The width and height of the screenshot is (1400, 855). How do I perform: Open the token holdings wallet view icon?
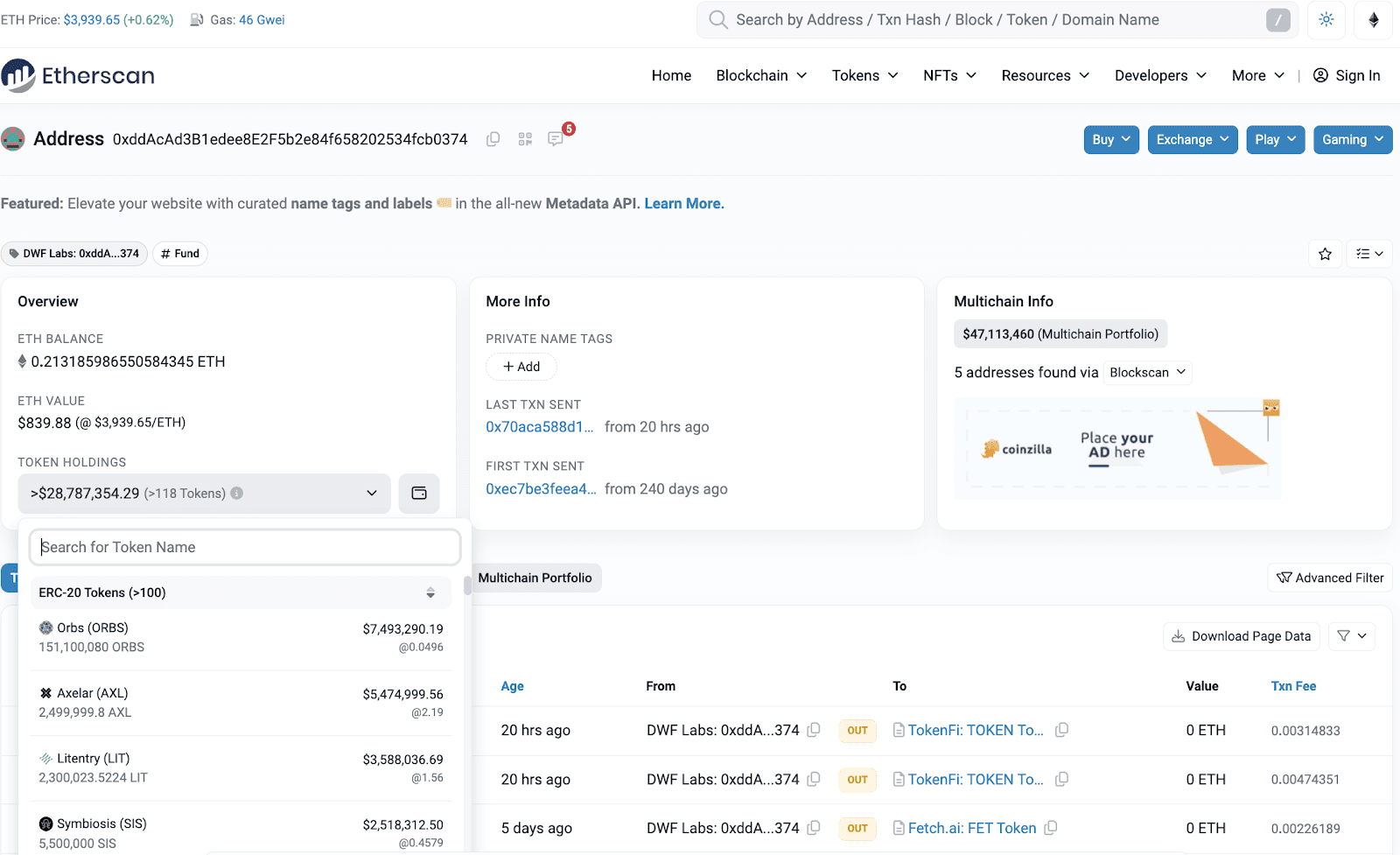[x=419, y=494]
